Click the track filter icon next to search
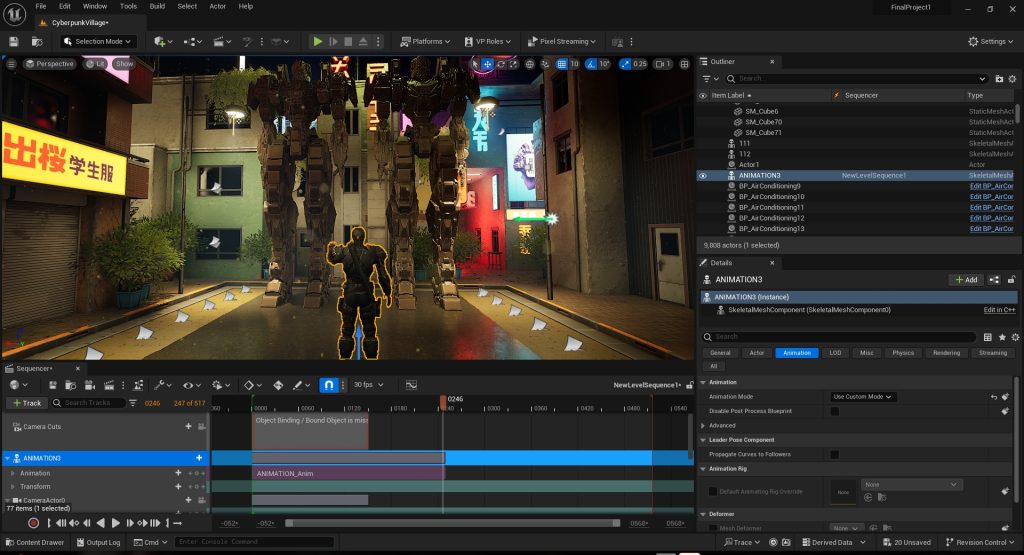 coord(133,403)
